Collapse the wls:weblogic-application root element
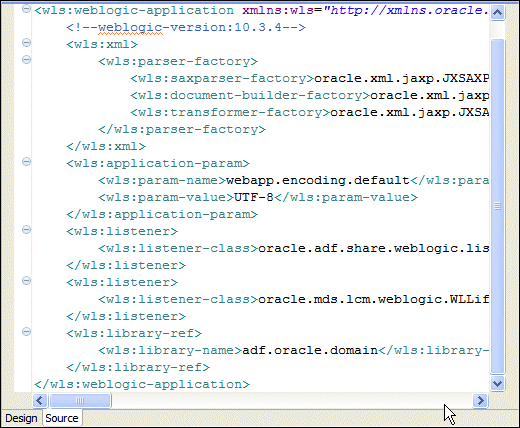The width and height of the screenshot is (520, 428). click(x=26, y=9)
